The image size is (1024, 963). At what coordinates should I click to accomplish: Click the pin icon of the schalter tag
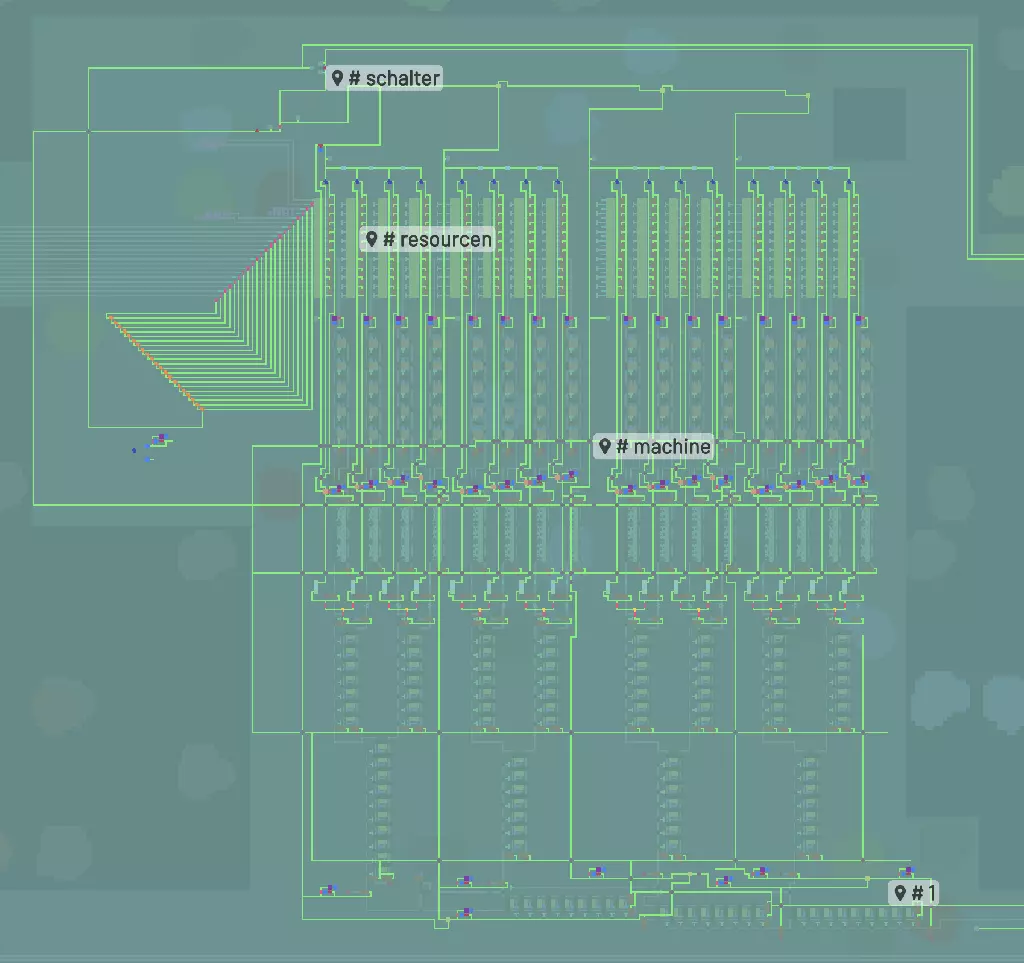tap(338, 78)
